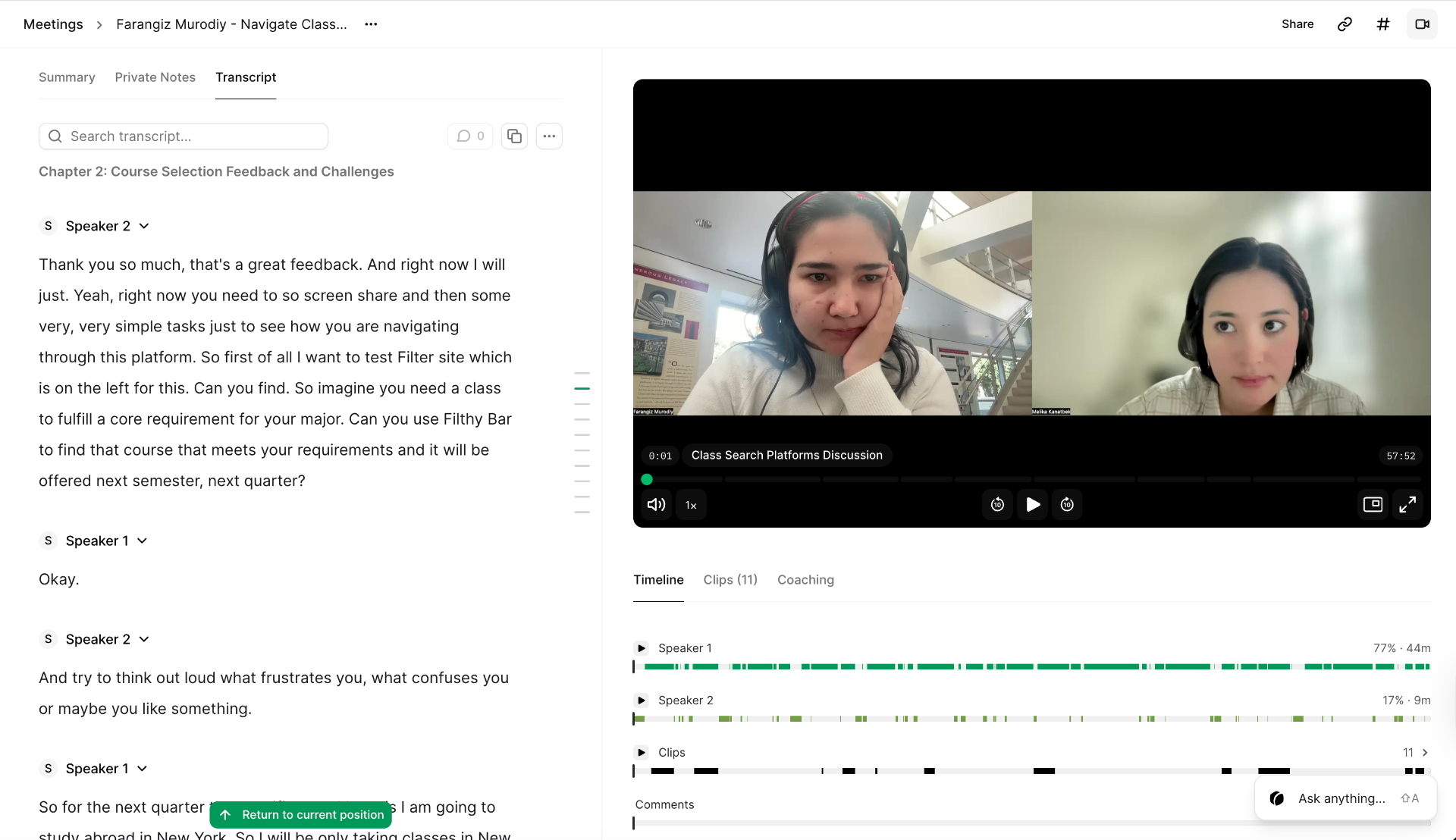Click the Share button
The image size is (1456, 840).
(1298, 24)
